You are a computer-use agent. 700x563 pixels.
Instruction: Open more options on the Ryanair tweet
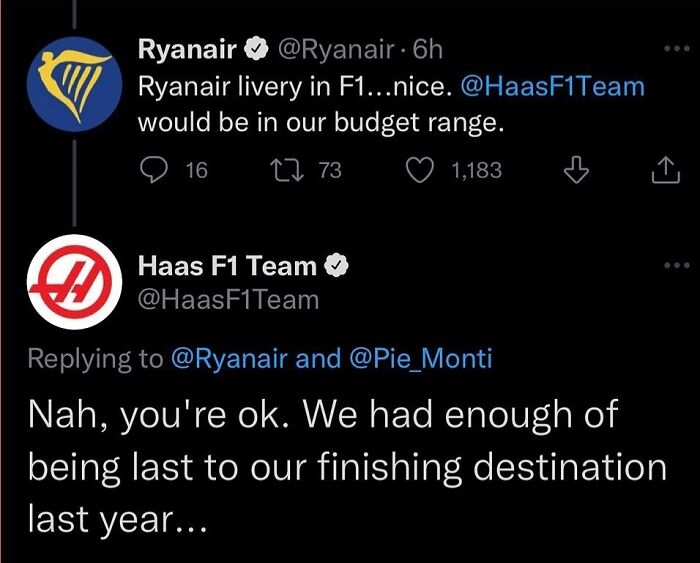point(677,49)
